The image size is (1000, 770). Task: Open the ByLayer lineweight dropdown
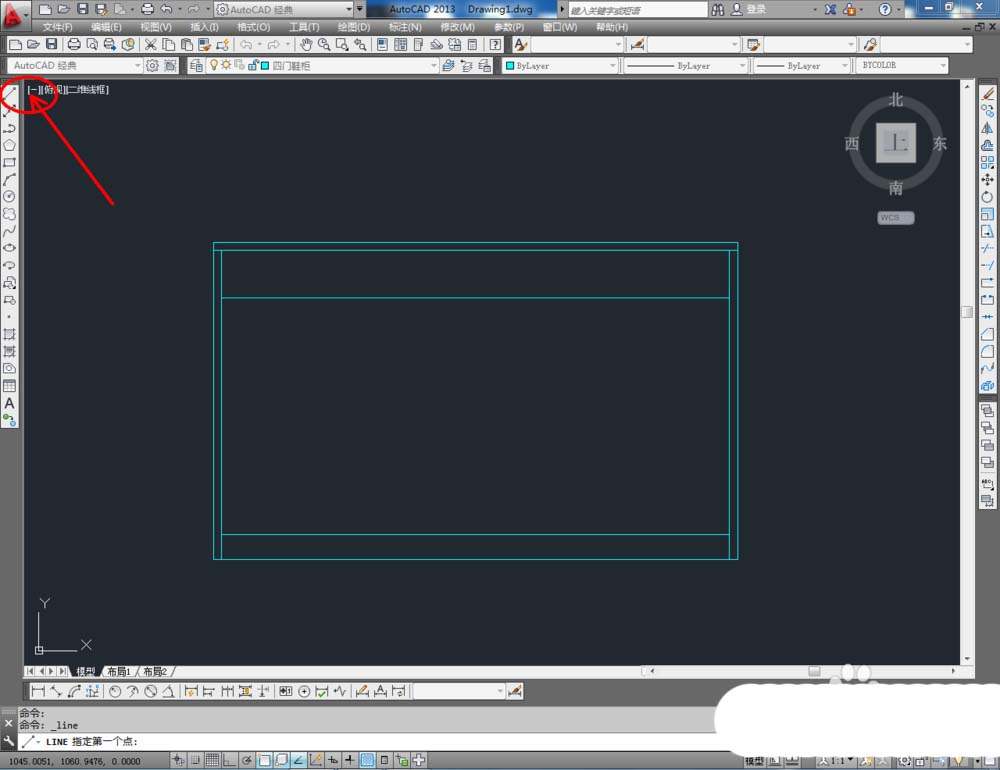[844, 65]
